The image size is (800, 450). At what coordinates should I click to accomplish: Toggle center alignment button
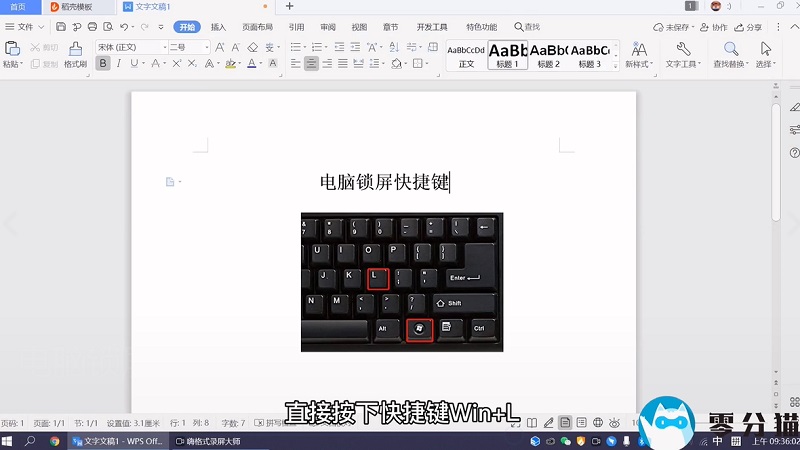point(312,64)
